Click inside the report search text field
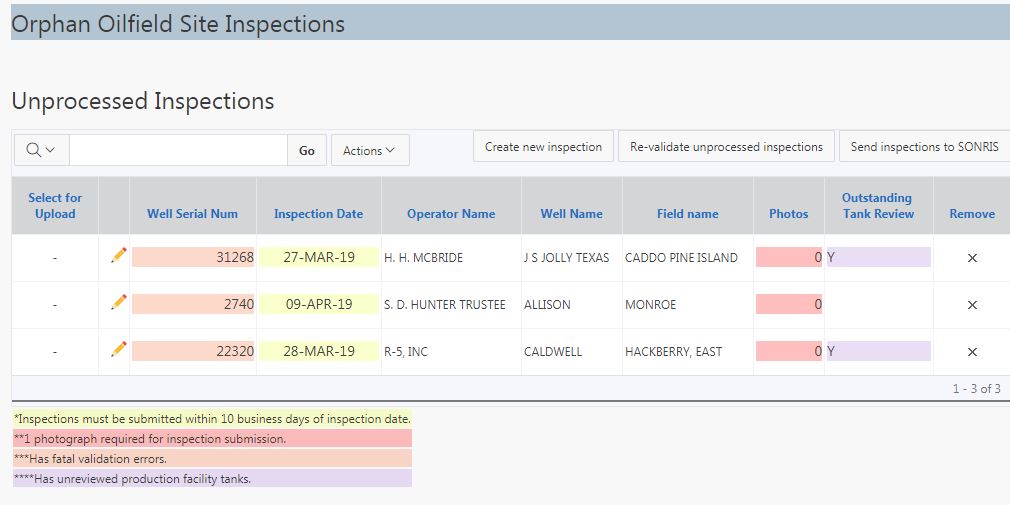Screen dimensions: 1010x505 [x=178, y=150]
